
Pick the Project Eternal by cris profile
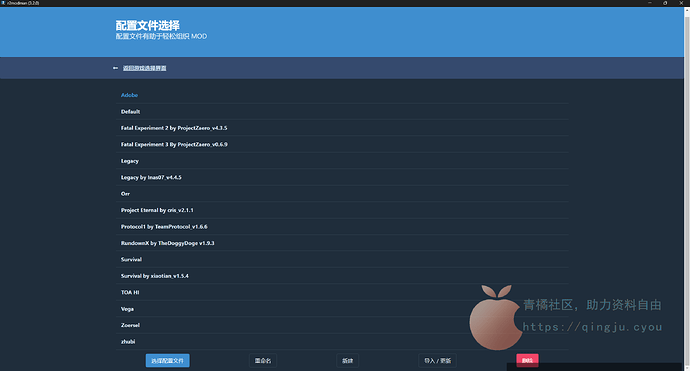[x=342, y=210]
